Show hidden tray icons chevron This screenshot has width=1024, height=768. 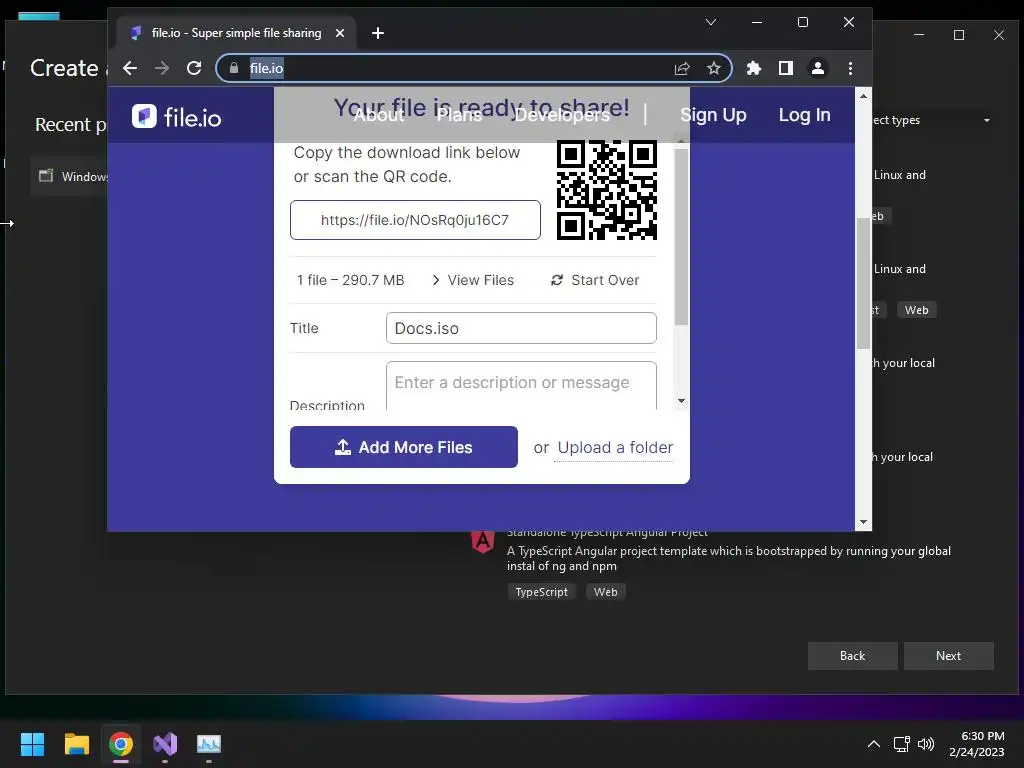pos(874,744)
